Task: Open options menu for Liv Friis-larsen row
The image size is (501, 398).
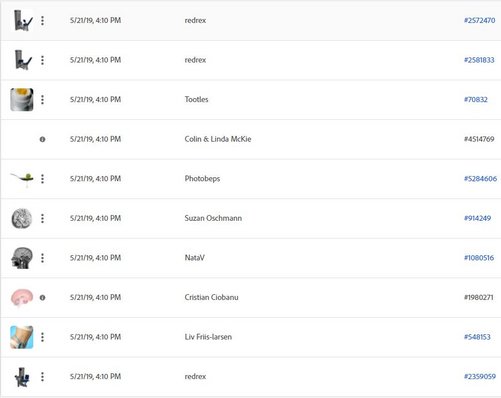Action: click(x=42, y=337)
